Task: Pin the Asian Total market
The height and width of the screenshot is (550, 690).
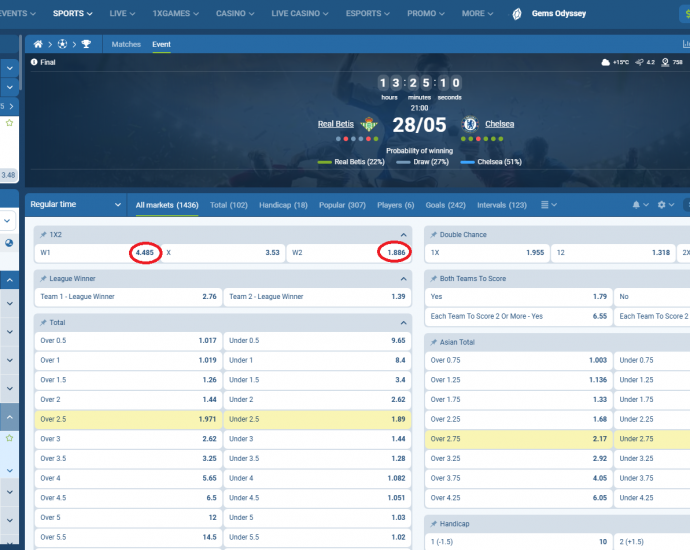Action: click(x=433, y=342)
